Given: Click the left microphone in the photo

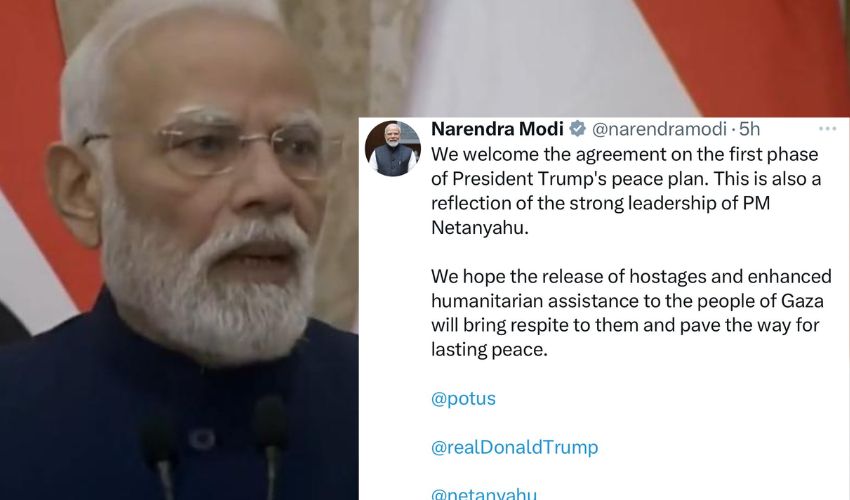Looking at the screenshot, I should coord(160,456).
